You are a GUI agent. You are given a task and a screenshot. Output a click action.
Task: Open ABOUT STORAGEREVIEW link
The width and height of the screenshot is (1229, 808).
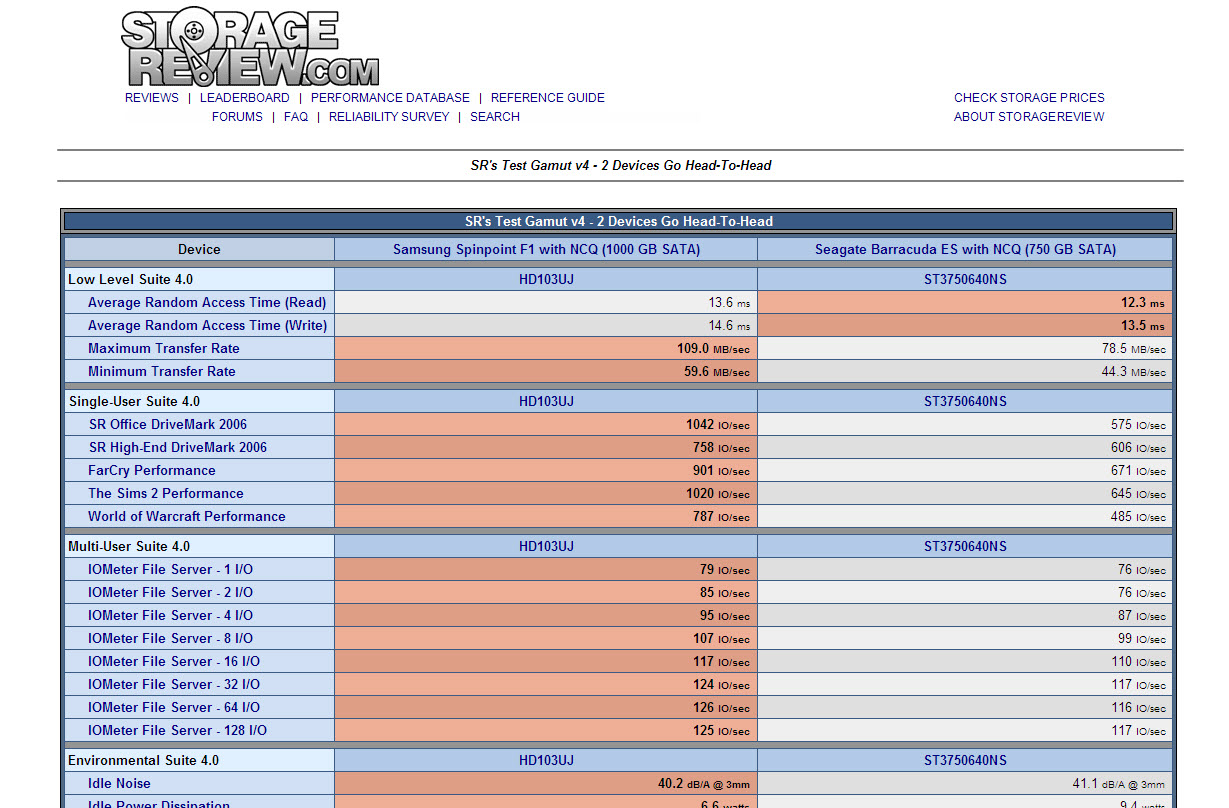1029,117
